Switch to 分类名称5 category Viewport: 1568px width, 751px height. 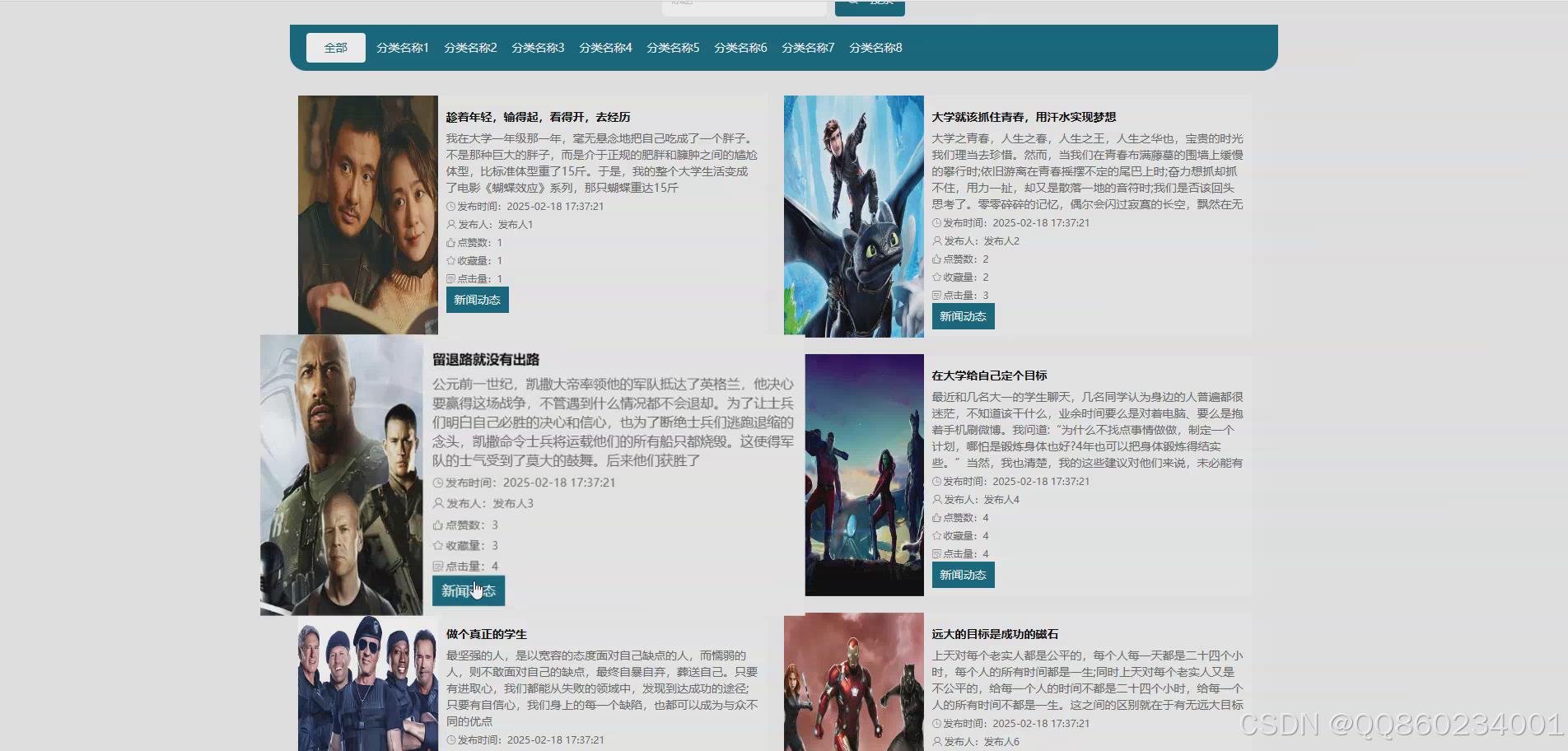coord(673,48)
